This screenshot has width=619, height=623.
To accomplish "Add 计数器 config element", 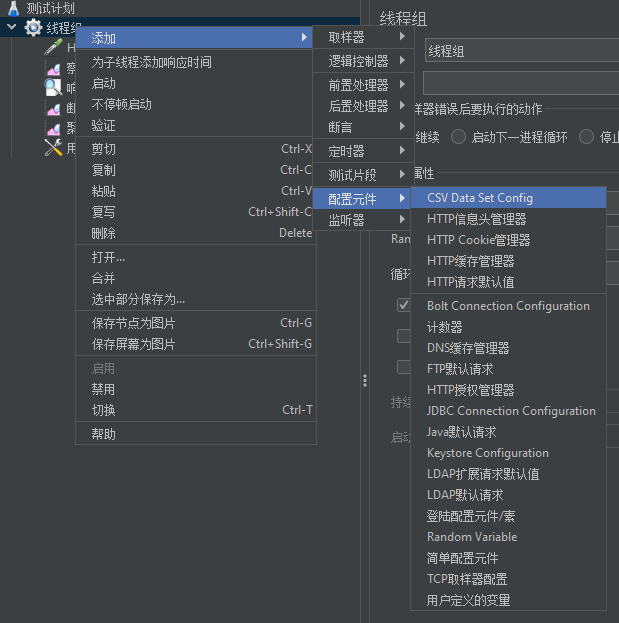I will pos(508,327).
